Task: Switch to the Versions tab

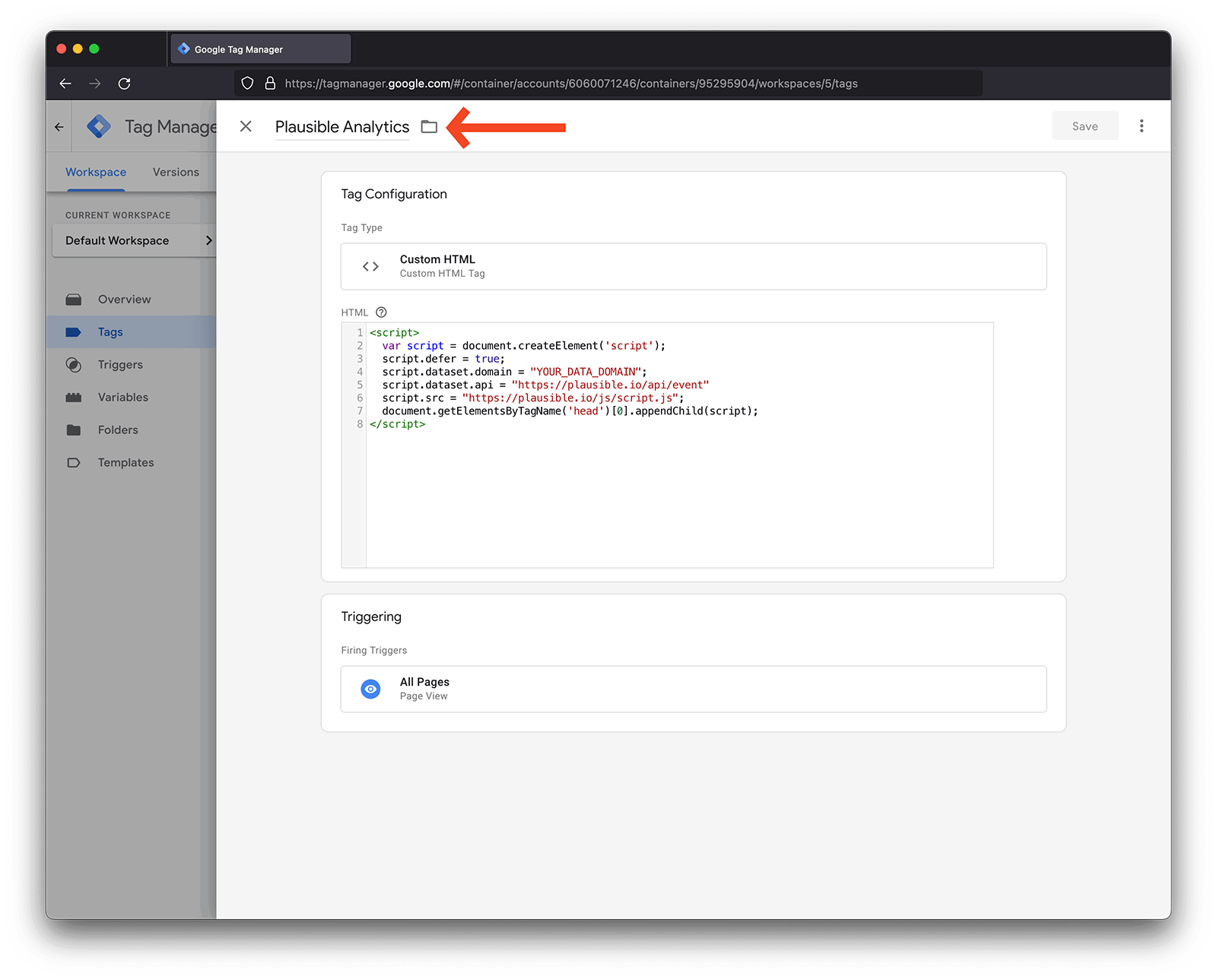Action: 176,172
